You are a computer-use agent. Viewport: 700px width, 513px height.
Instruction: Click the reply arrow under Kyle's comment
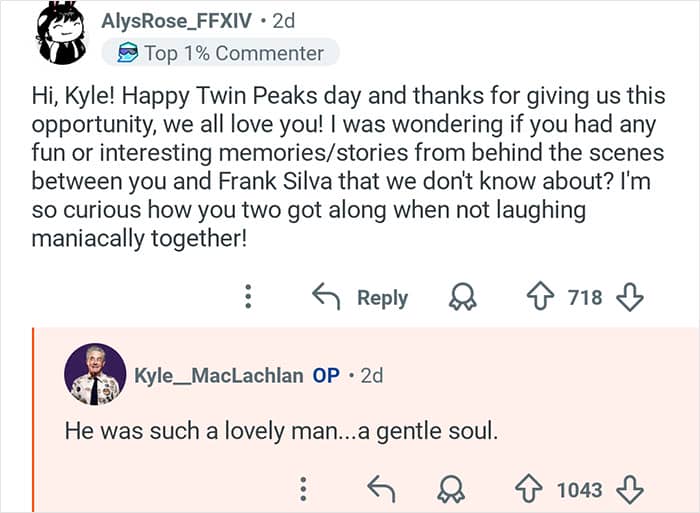click(381, 489)
